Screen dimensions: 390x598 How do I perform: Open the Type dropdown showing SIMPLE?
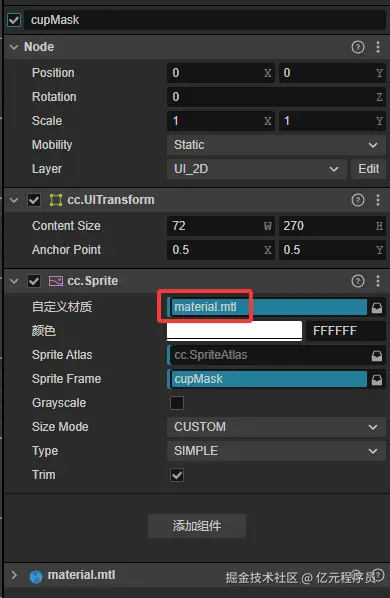(x=276, y=451)
